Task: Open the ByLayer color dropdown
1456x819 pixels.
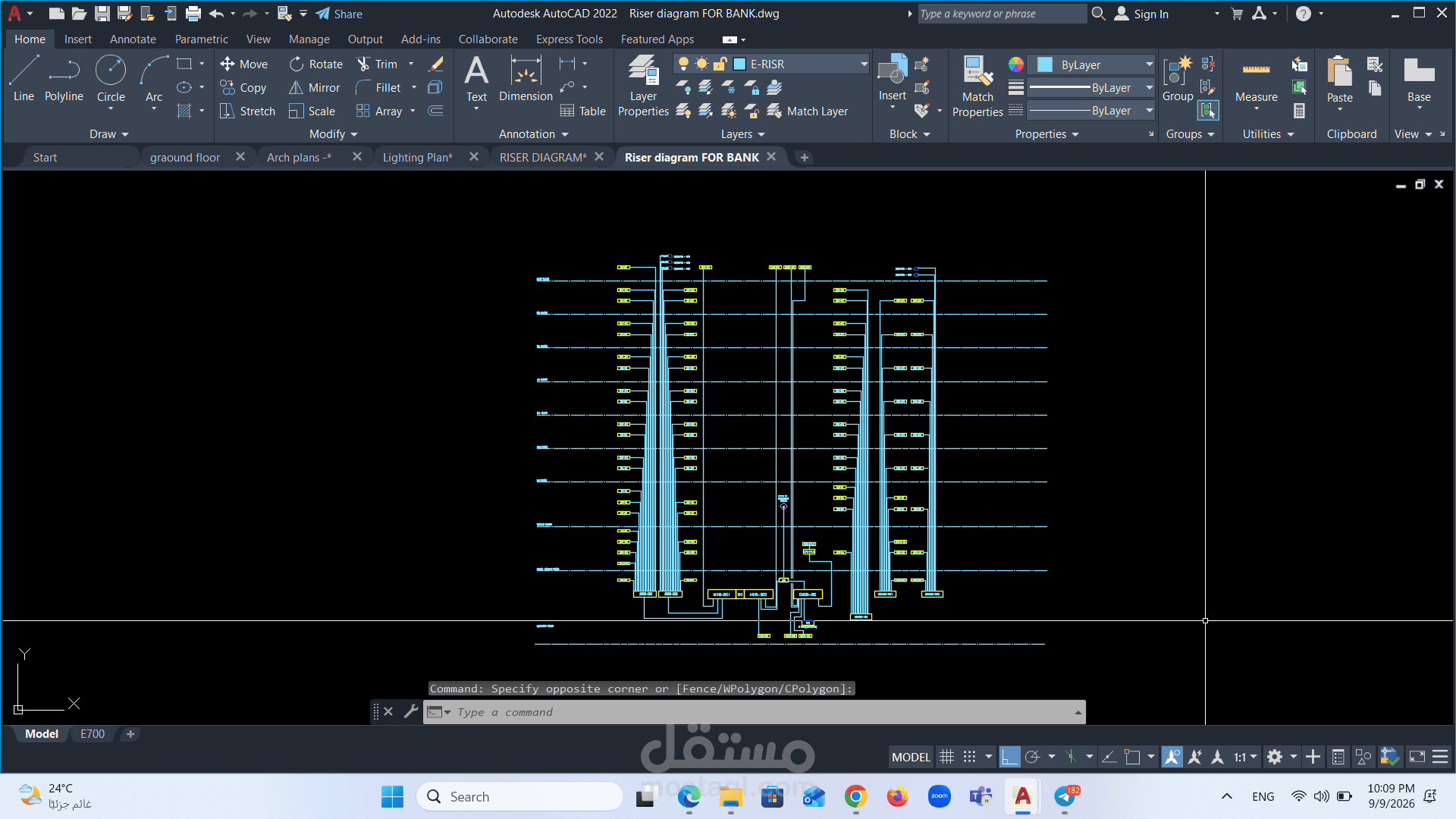Action: coord(1150,64)
